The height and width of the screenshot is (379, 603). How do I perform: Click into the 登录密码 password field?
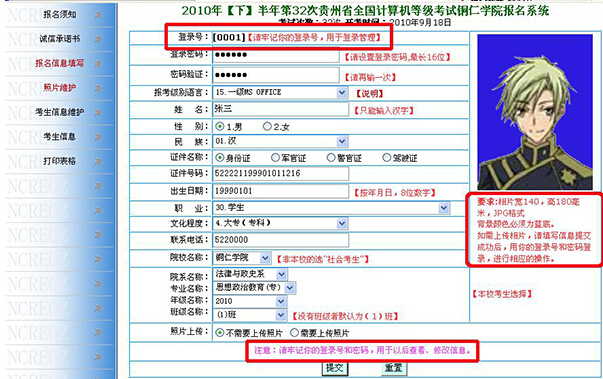[276, 55]
